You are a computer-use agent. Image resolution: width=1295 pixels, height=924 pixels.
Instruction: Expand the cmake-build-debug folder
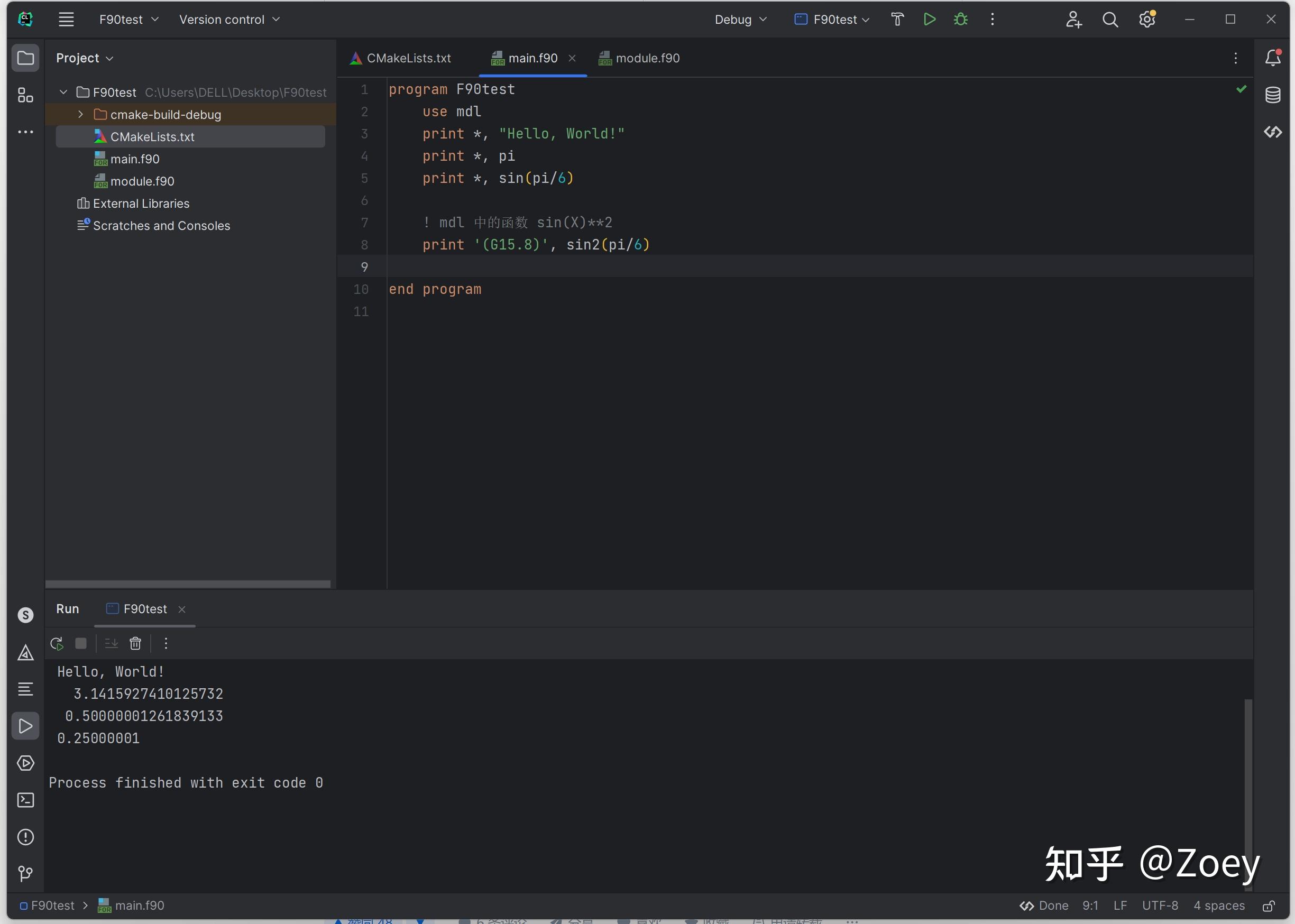coord(80,114)
